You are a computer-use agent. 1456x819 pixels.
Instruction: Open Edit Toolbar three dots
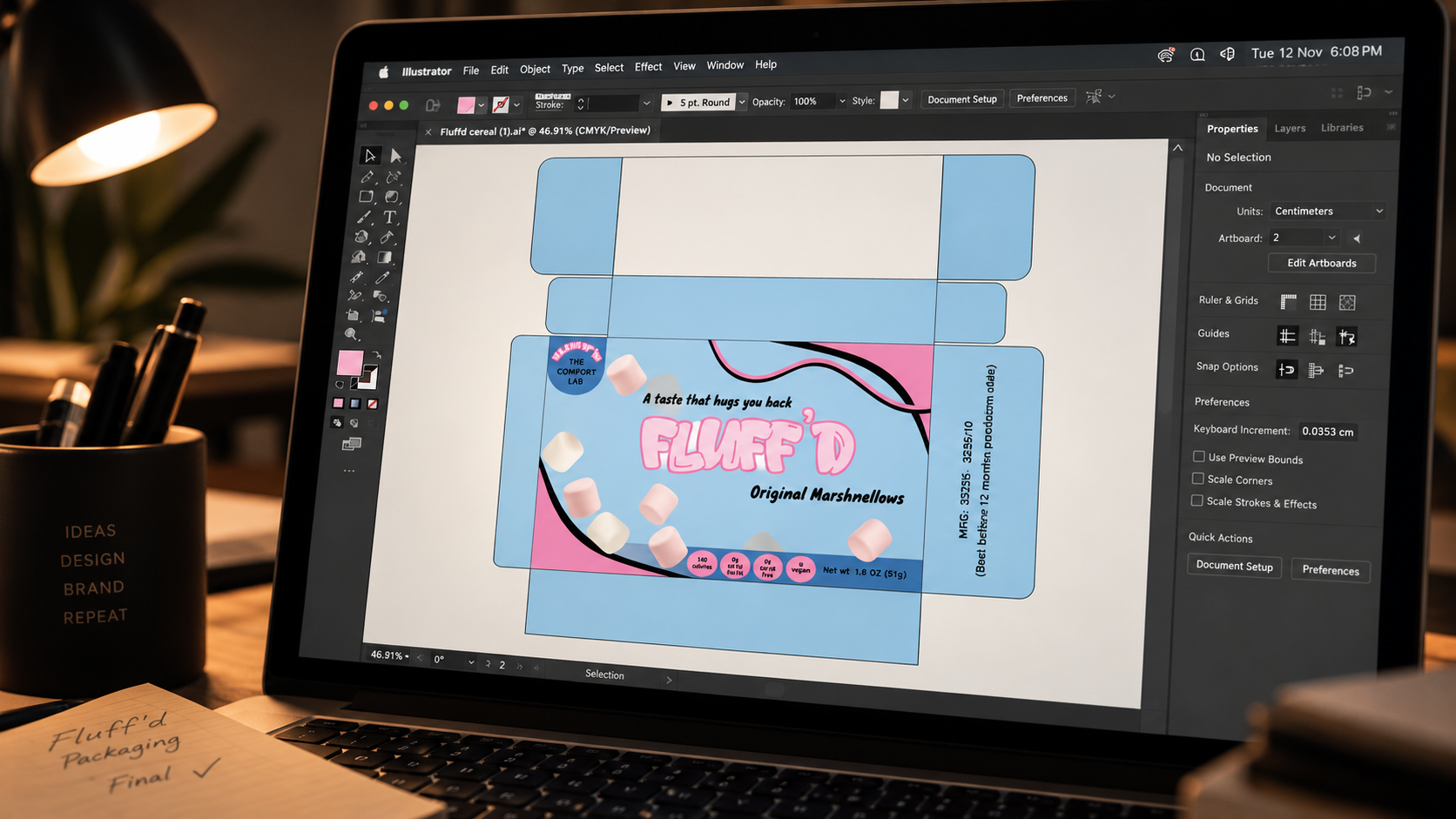[349, 471]
